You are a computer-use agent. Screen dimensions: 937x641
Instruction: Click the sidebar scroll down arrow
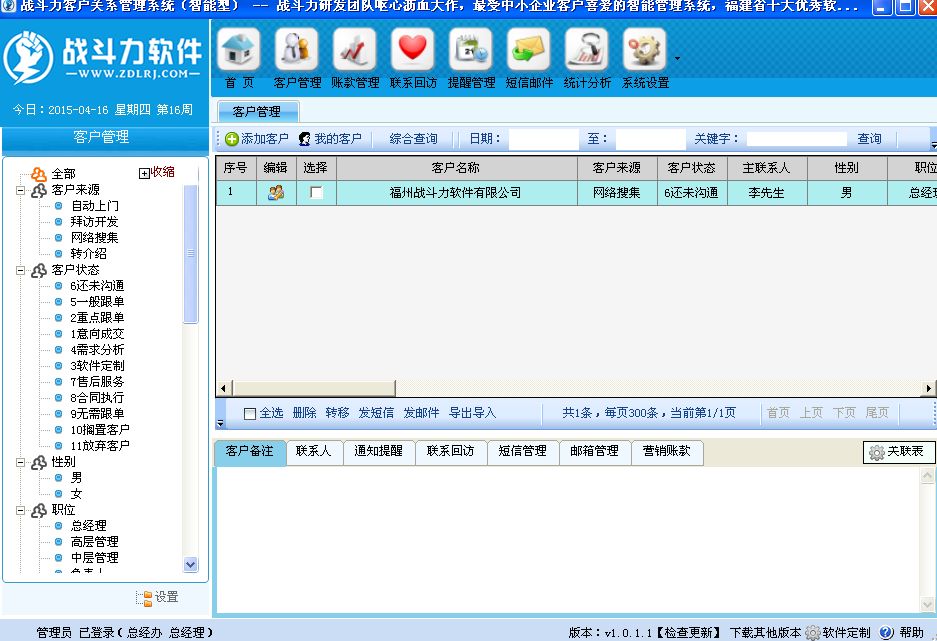pyautogui.click(x=191, y=564)
